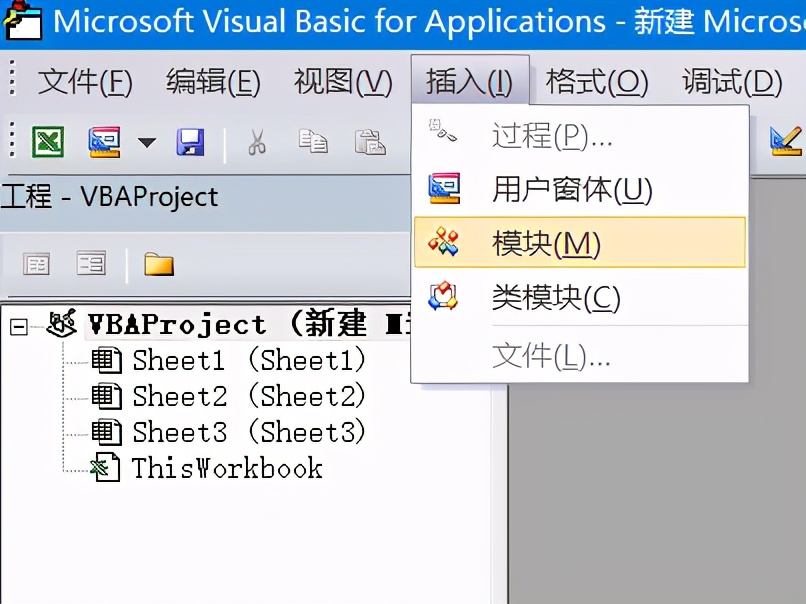Screen dimensions: 806x604
Task: Click the ThisWorkbook Excel icon
Action: click(105, 468)
